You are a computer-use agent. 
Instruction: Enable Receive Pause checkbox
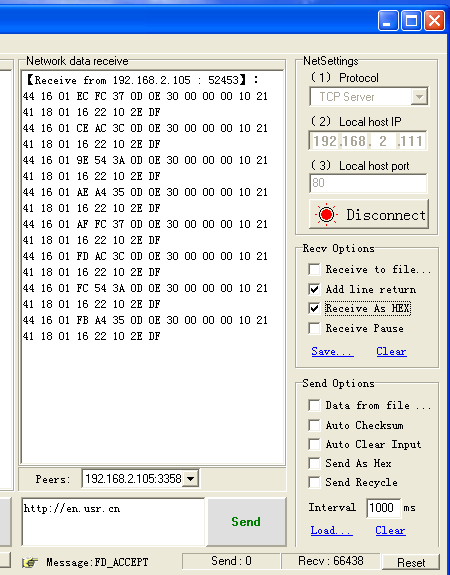tap(314, 328)
